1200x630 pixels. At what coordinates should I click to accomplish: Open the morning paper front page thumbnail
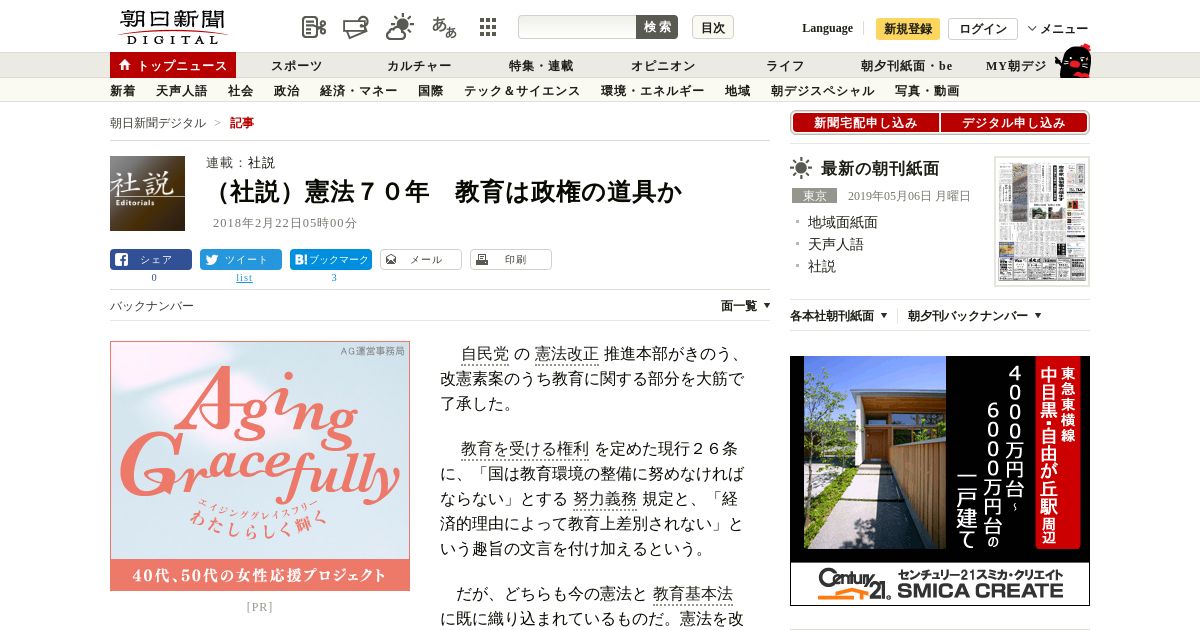[1042, 221]
